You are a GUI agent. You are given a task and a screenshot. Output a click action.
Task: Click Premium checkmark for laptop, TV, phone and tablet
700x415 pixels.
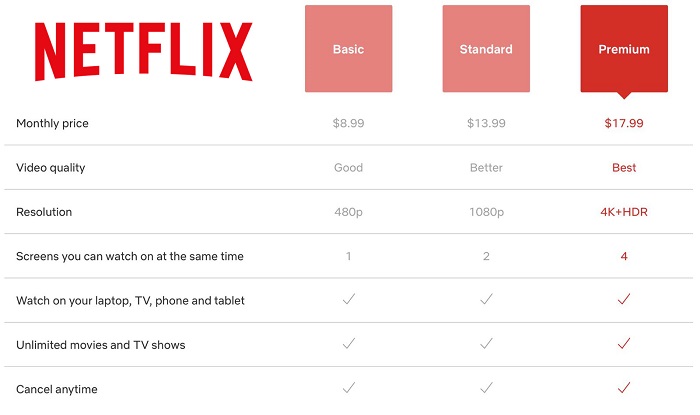point(624,300)
